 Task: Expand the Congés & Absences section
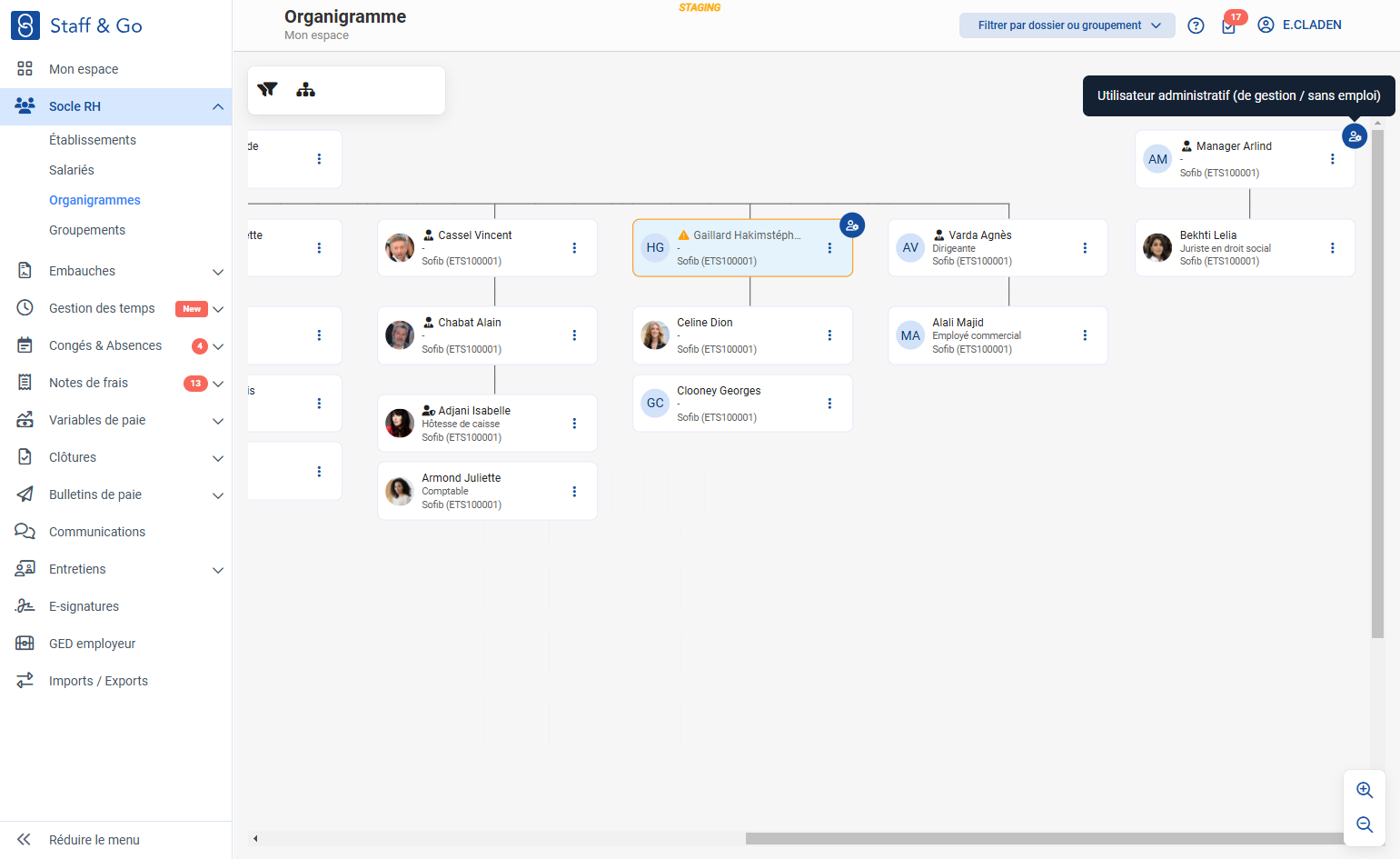(218, 346)
